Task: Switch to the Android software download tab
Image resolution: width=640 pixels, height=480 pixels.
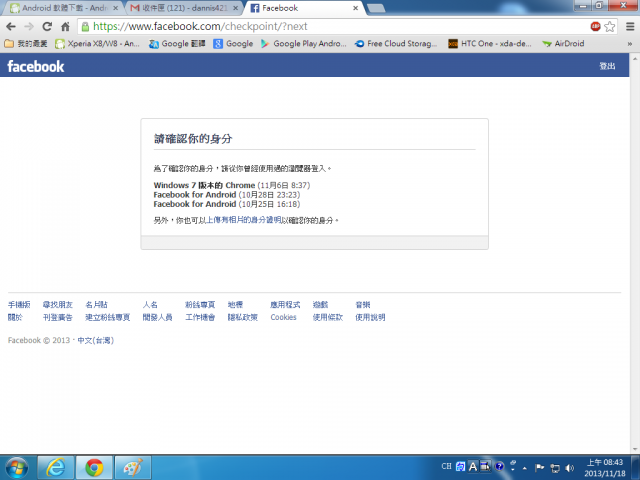Action: coord(63,8)
